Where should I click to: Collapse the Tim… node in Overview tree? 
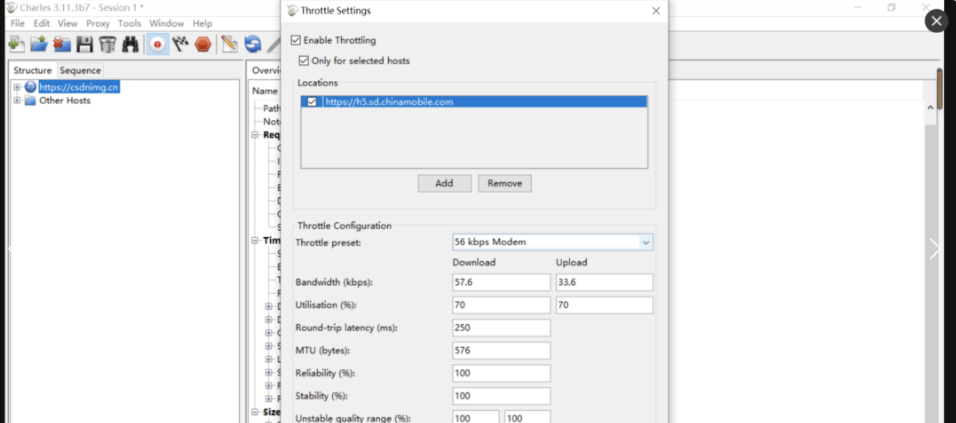tap(255, 241)
